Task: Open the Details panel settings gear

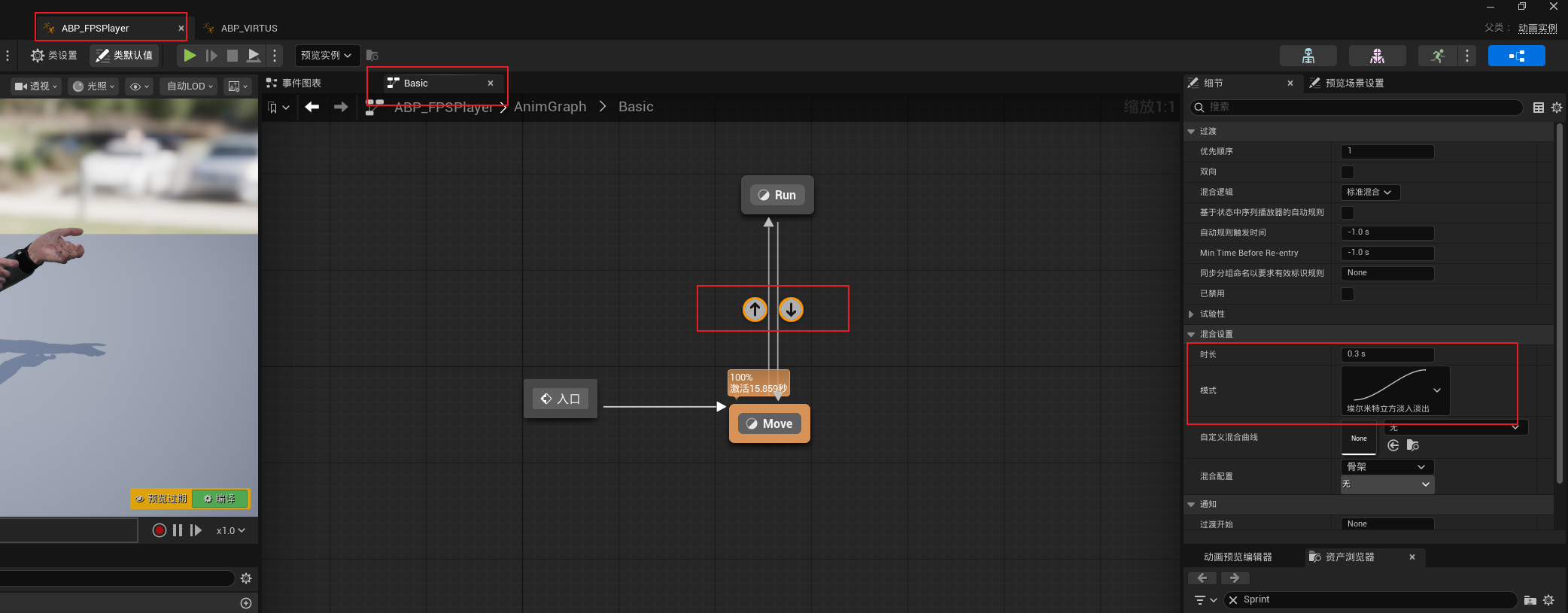Action: (x=1557, y=108)
